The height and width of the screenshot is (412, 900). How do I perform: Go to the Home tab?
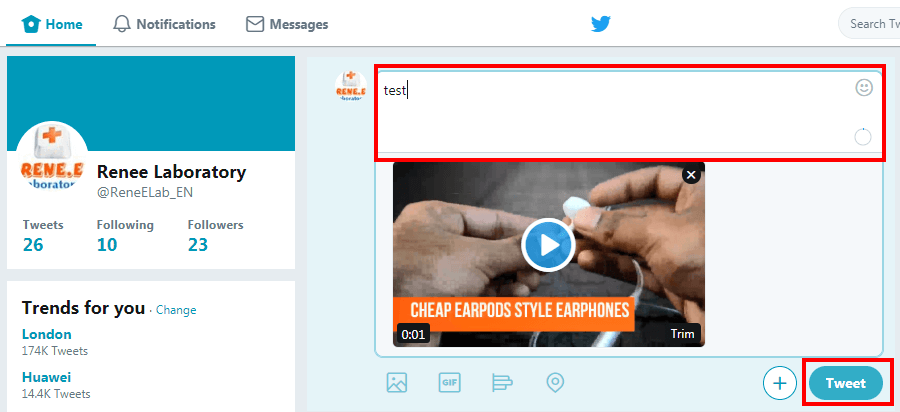[x=52, y=23]
